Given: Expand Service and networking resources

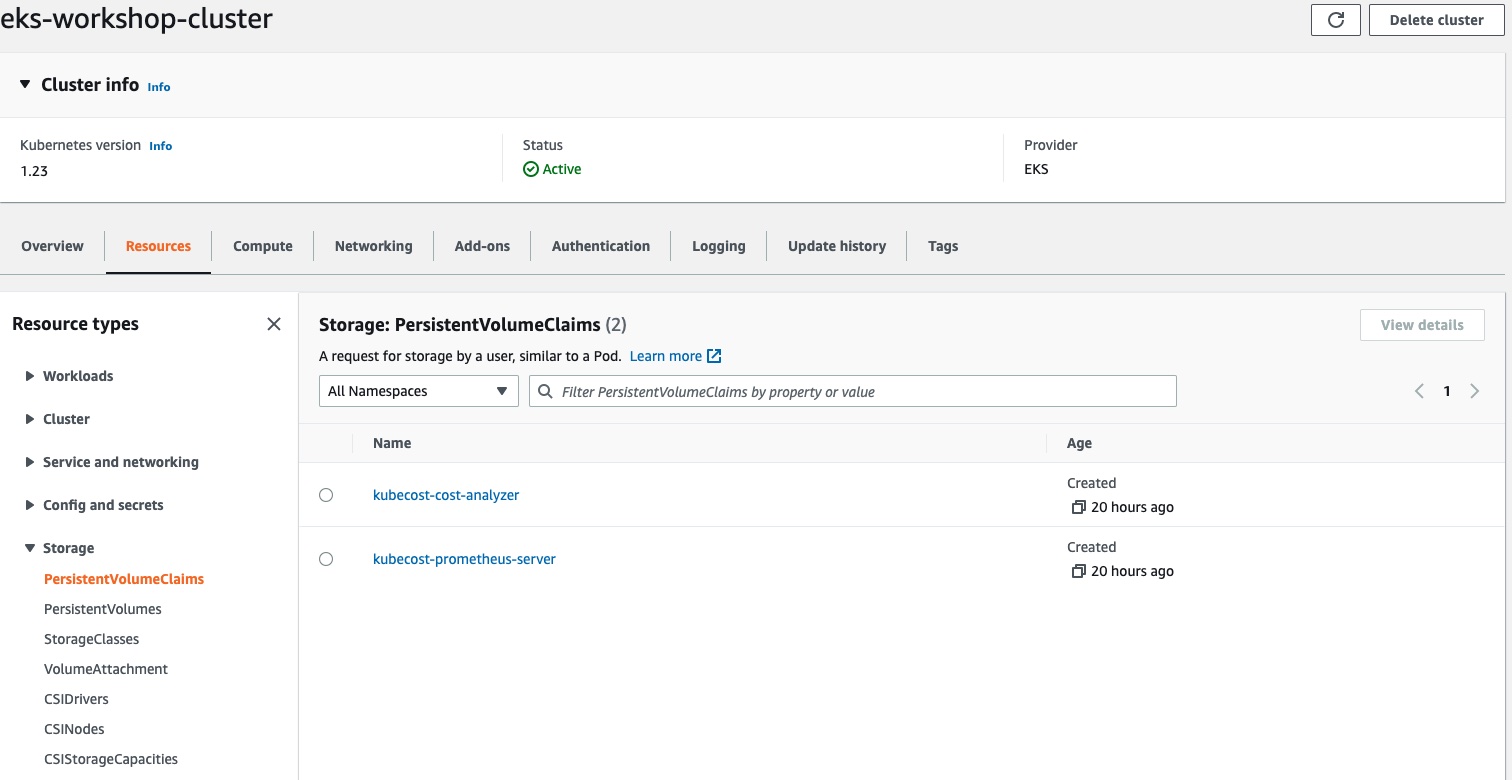Looking at the screenshot, I should pos(30,462).
